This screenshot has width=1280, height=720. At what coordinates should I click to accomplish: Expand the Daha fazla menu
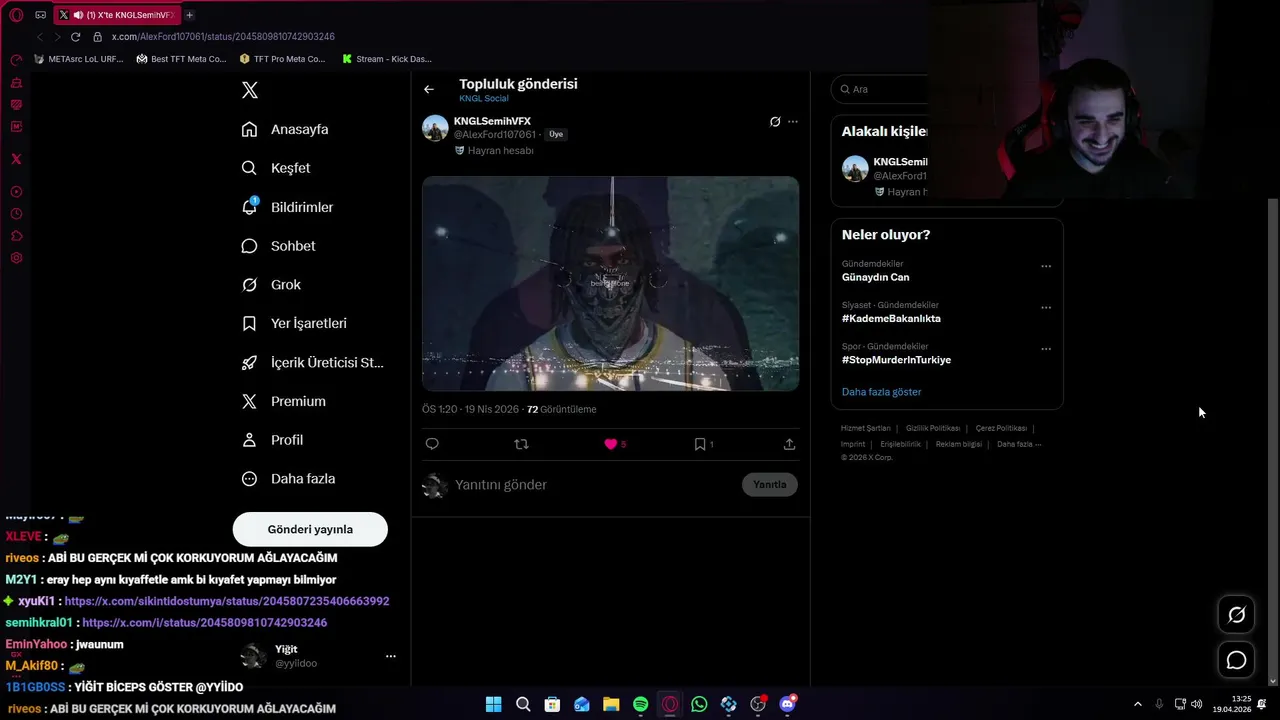pyautogui.click(x=289, y=479)
